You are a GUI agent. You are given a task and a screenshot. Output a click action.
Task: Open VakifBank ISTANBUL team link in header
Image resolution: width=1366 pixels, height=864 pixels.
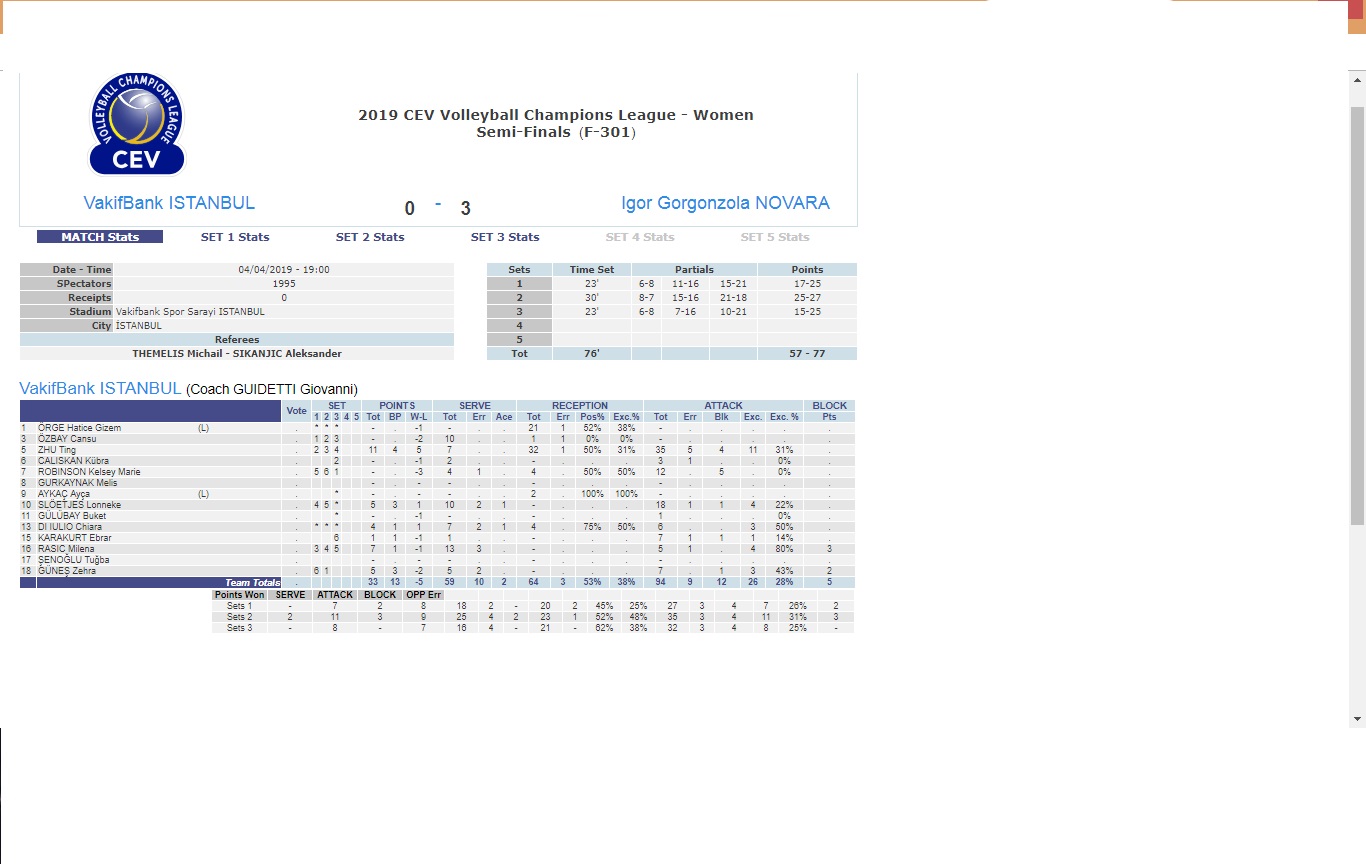(x=169, y=203)
